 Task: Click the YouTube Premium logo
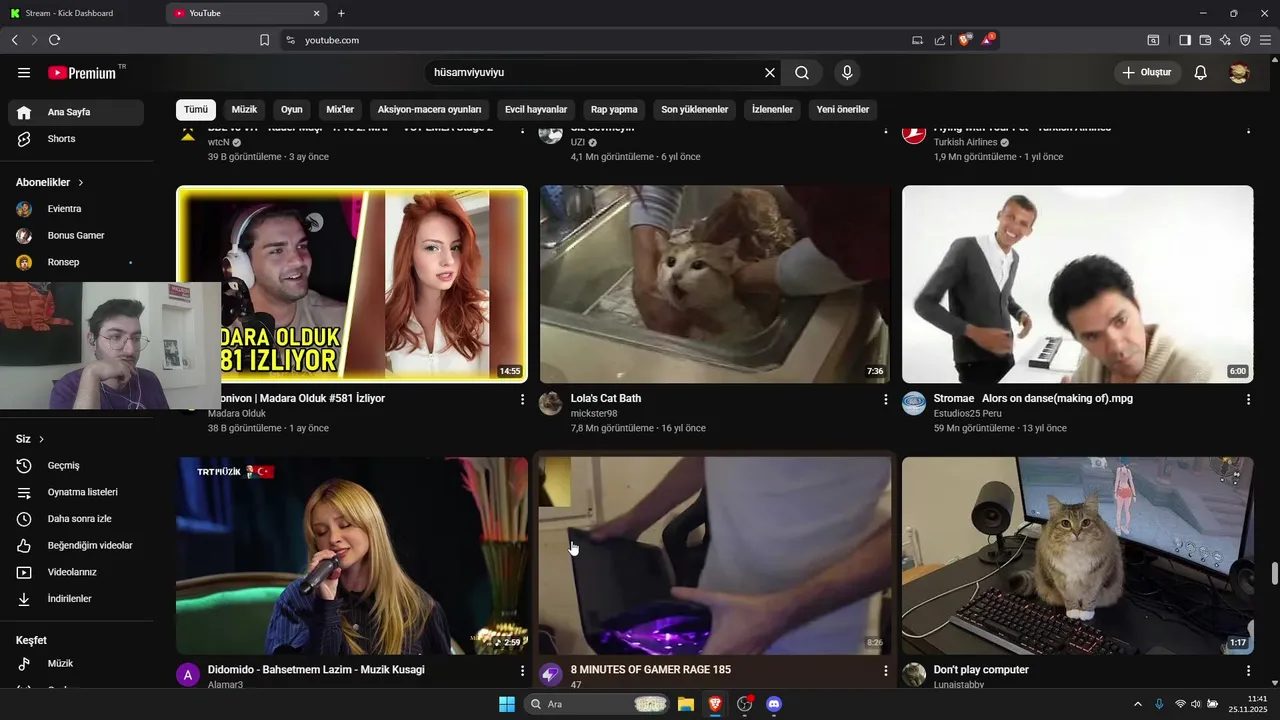pyautogui.click(x=82, y=73)
